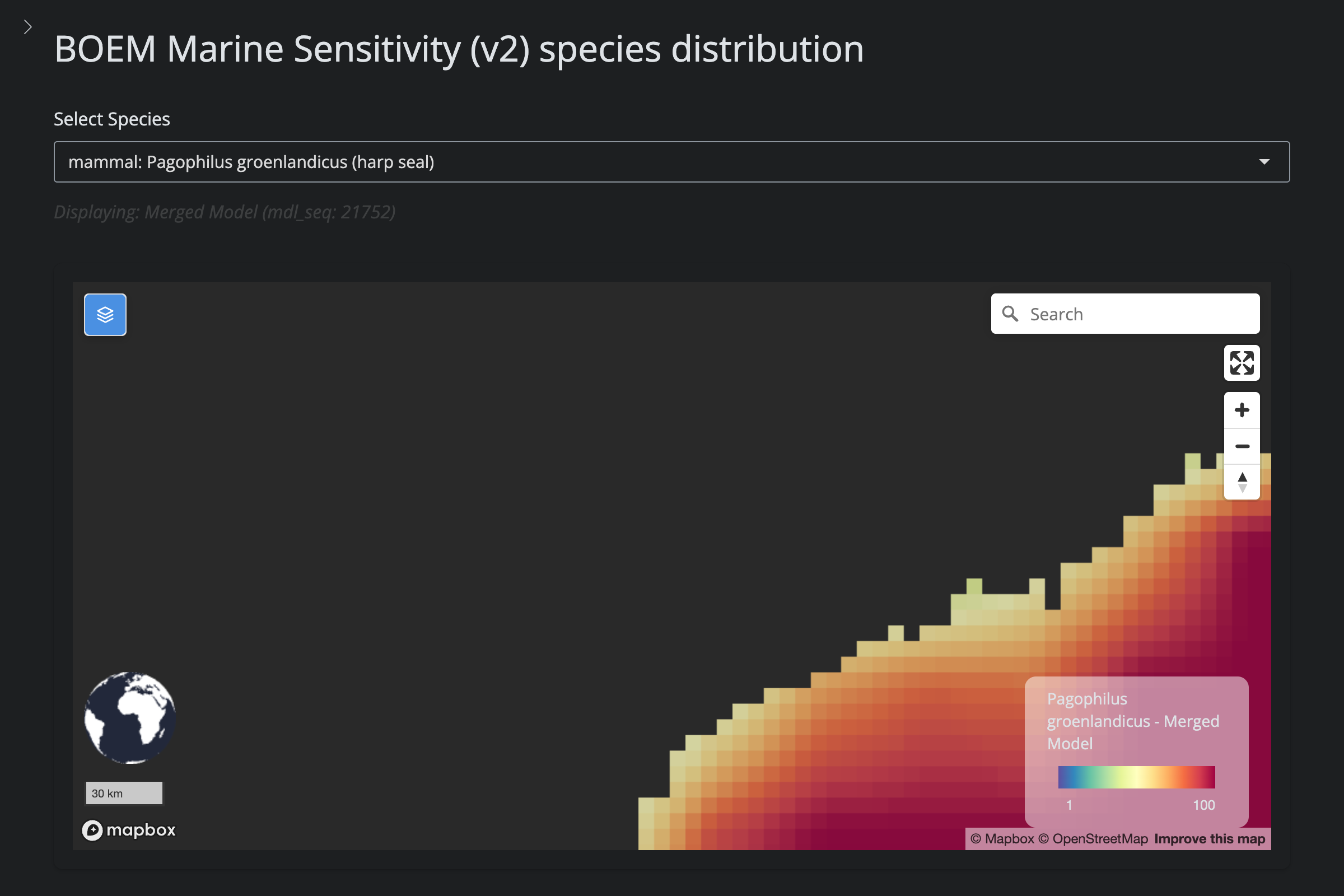Click the 30 km scale bar
This screenshot has width=1344, height=896.
coord(124,793)
